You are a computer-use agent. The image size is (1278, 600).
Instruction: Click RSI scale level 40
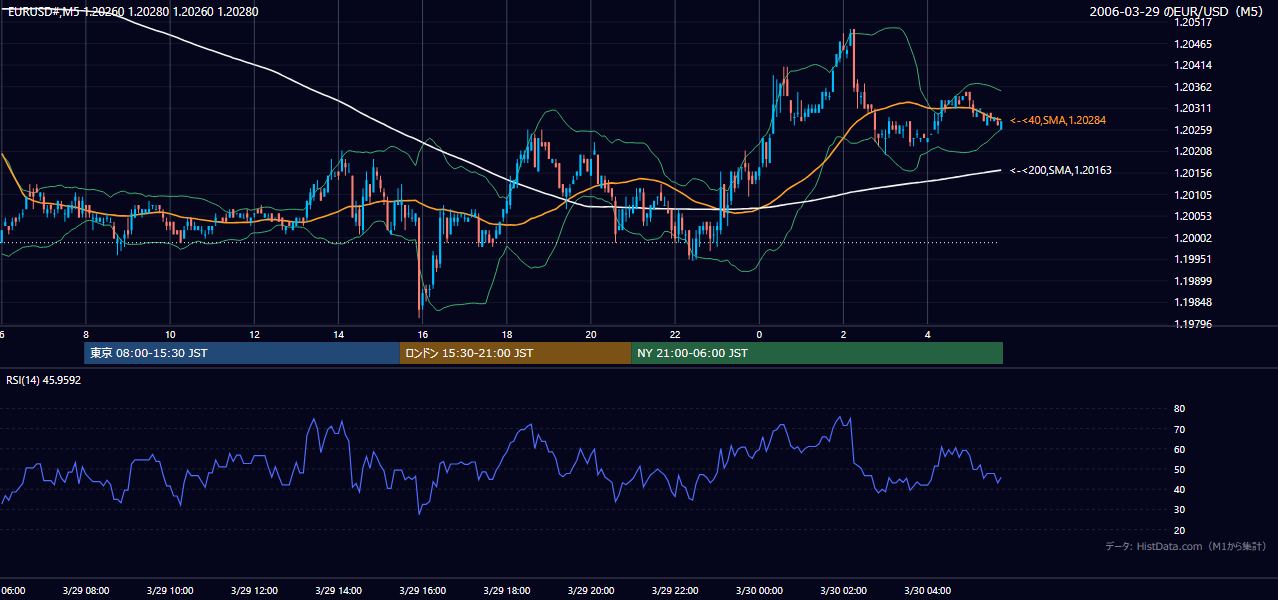pyautogui.click(x=1179, y=489)
